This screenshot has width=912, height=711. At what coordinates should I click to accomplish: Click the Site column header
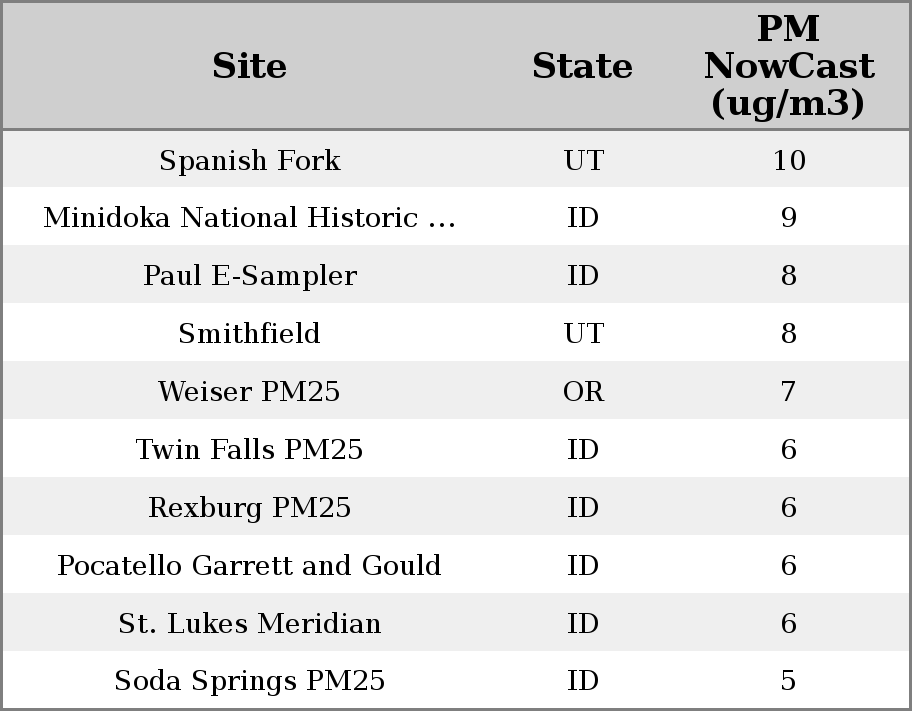click(x=249, y=66)
